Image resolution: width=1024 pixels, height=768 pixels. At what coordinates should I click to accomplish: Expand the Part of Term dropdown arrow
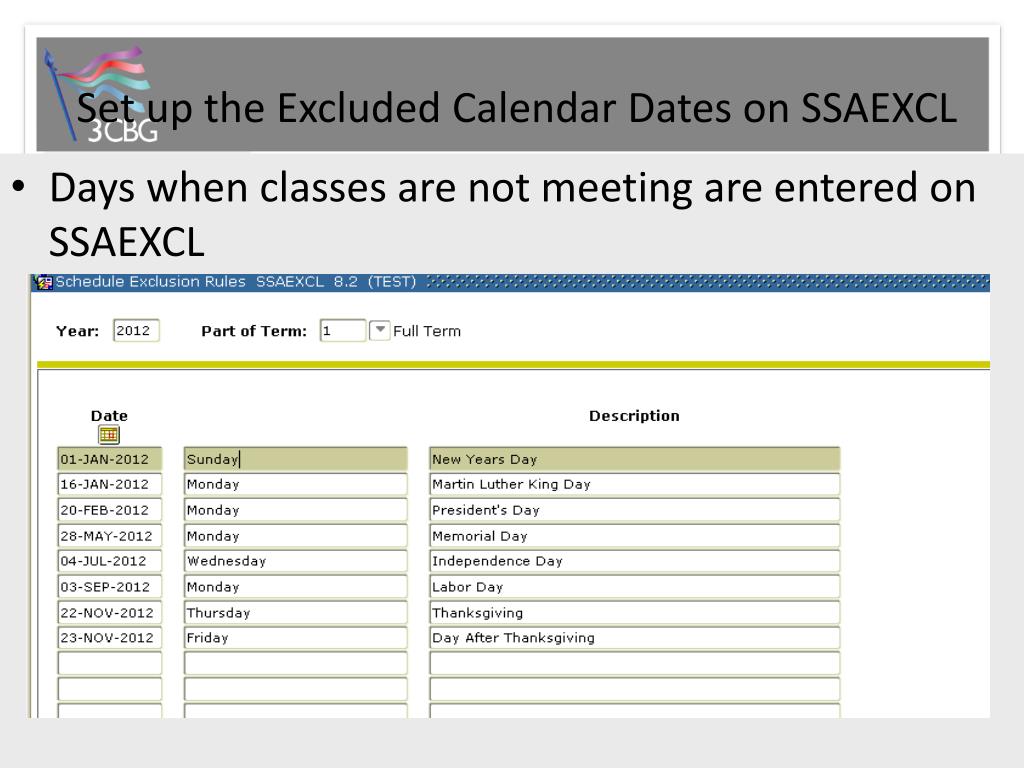tap(379, 330)
